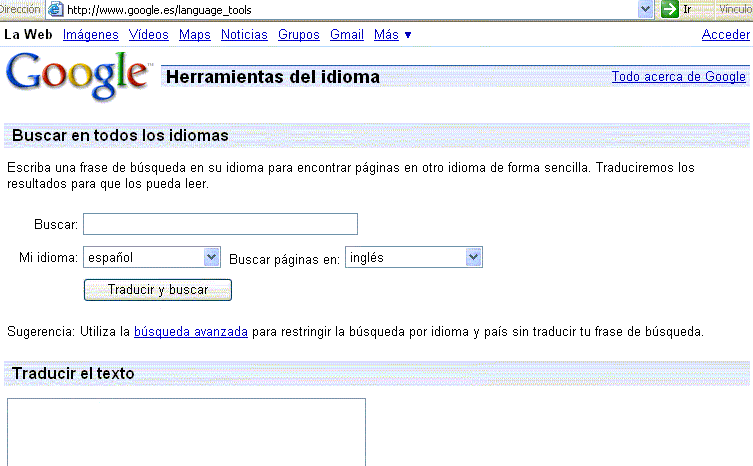Open the búsqueda avanzada link

pyautogui.click(x=191, y=331)
